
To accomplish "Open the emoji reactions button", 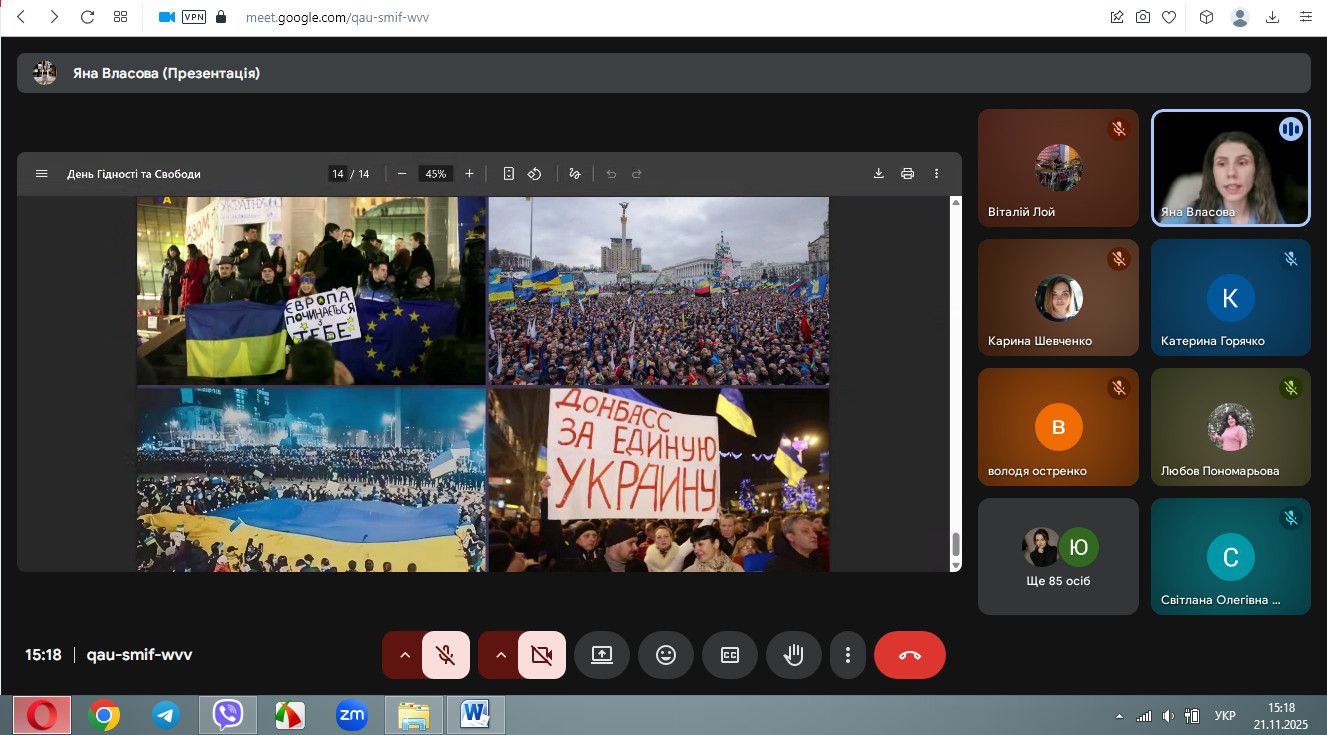I will [666, 655].
